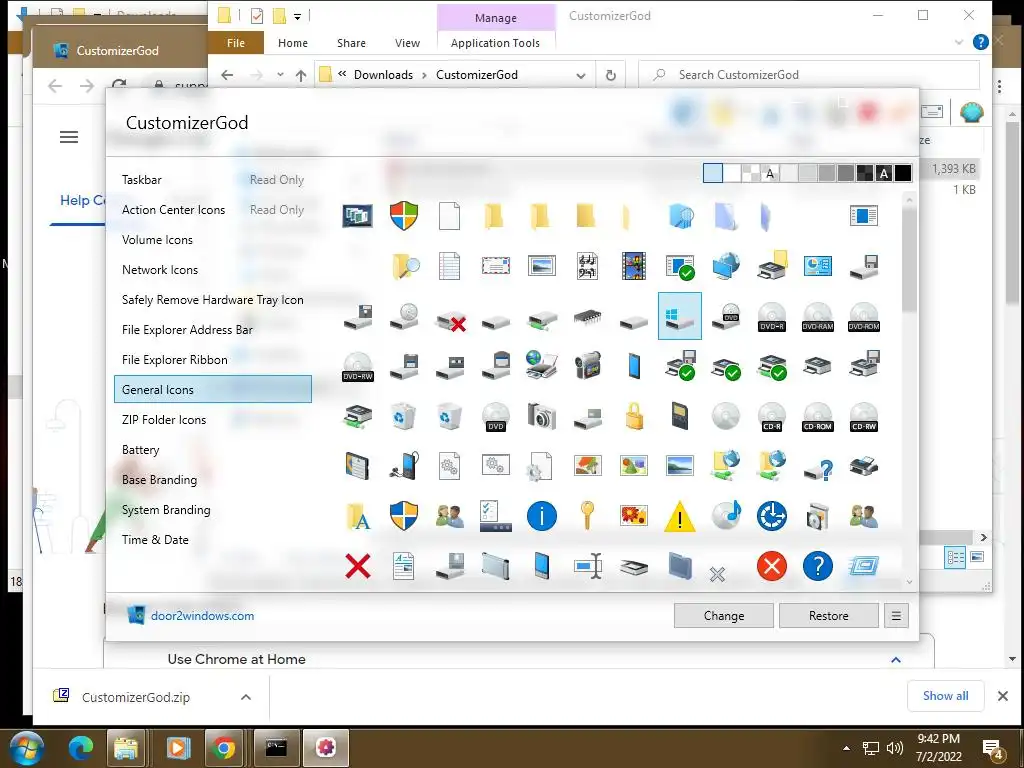1024x768 pixels.
Task: Choose the light blue background swatch
Action: point(712,173)
